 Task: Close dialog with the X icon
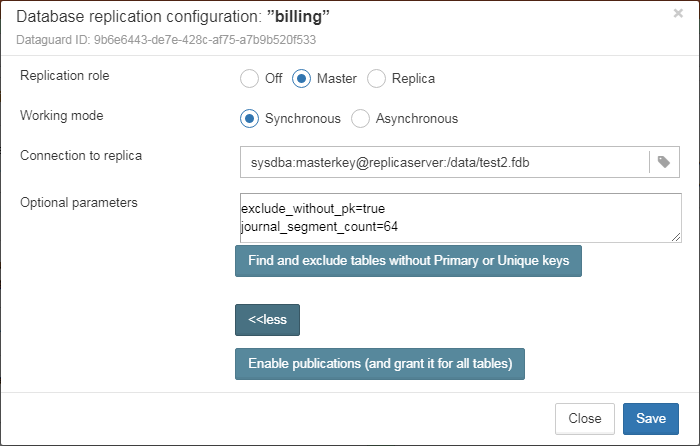point(678,13)
